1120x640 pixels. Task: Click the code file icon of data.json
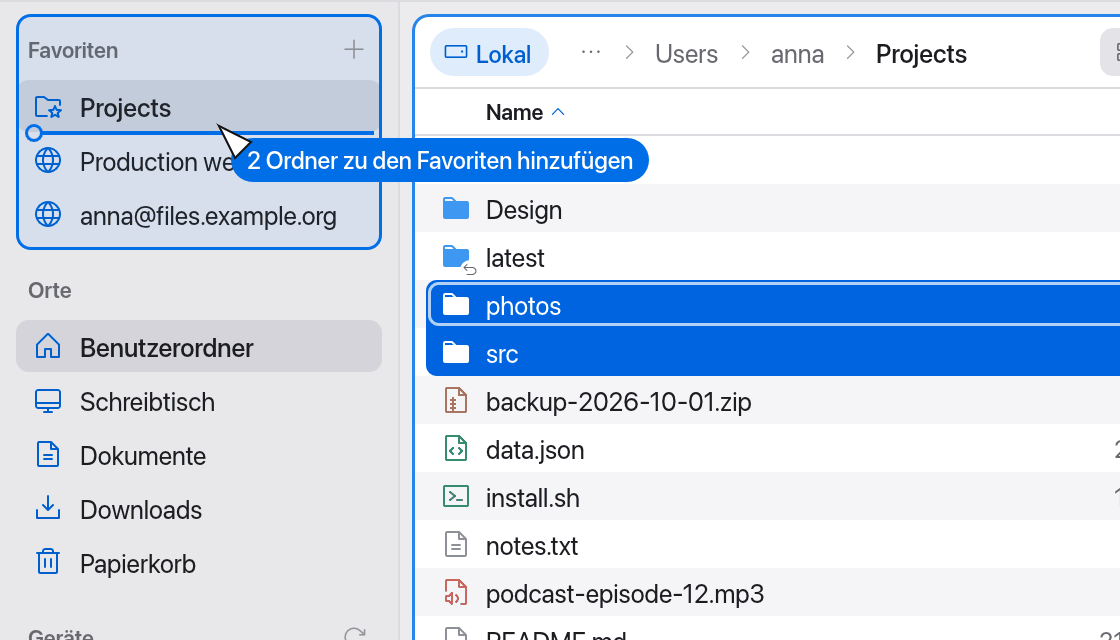point(456,449)
